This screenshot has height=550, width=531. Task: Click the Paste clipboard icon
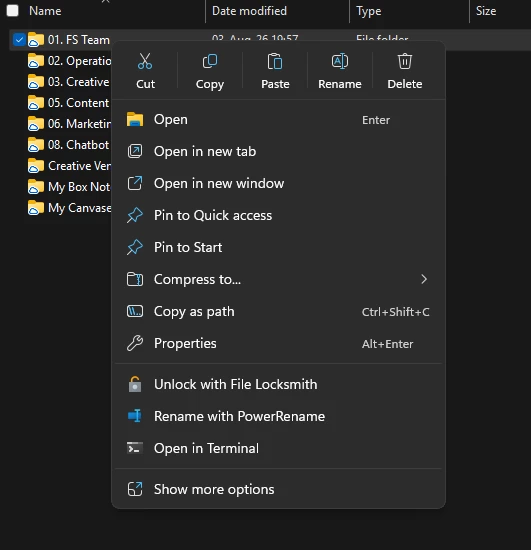[x=275, y=61]
